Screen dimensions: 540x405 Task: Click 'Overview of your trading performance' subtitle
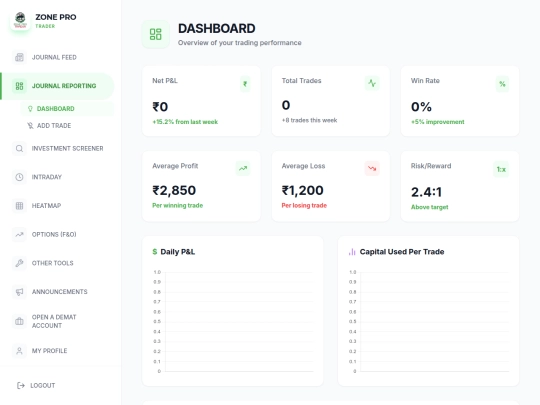240,43
